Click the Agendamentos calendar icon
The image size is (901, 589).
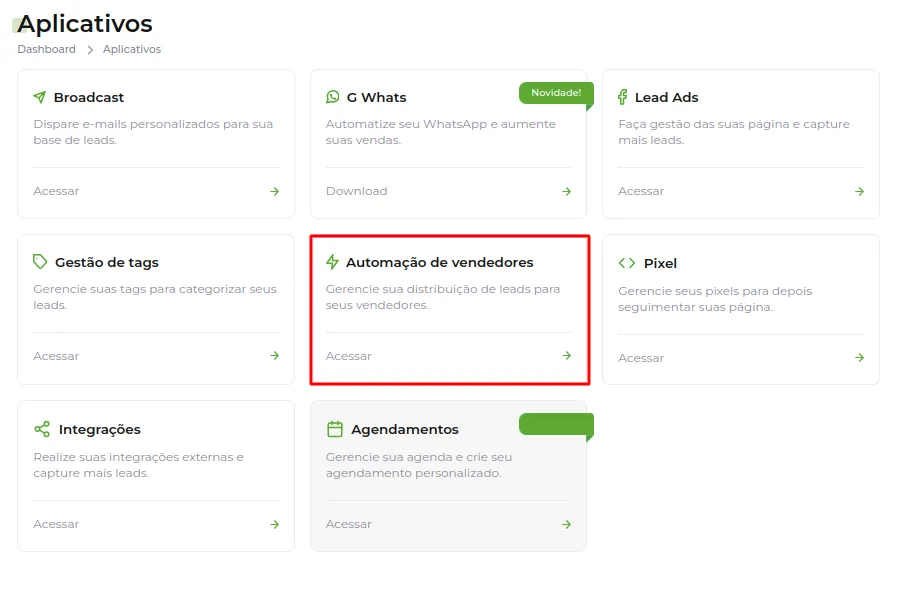tap(334, 429)
